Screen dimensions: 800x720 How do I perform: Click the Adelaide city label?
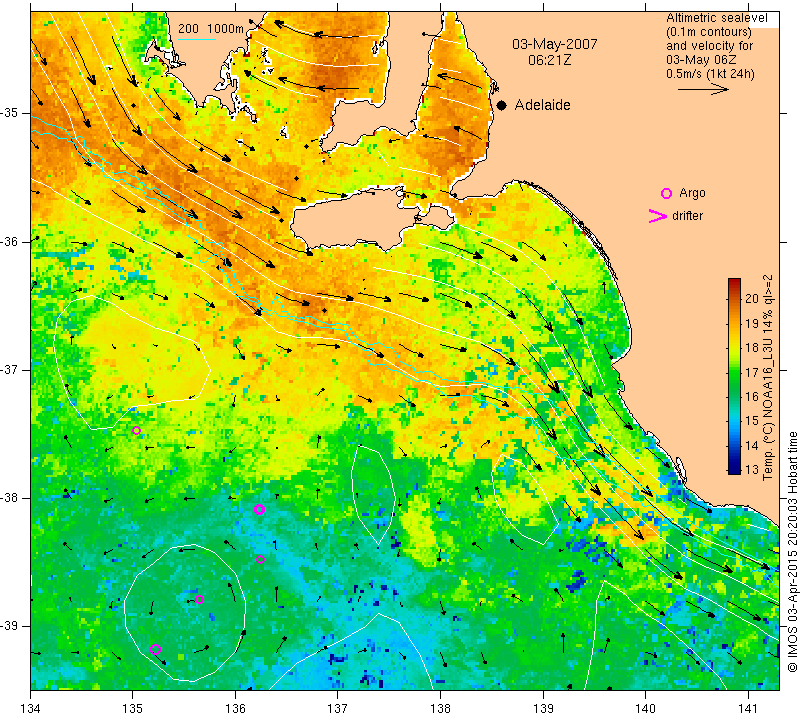click(x=542, y=105)
